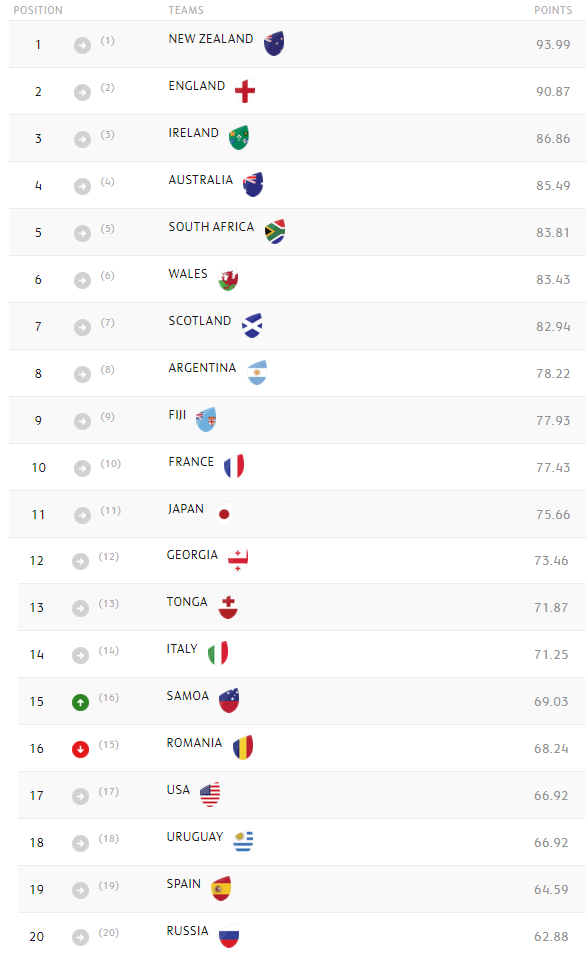
Task: Open the GEORGIA team name link
Action: click(x=192, y=555)
